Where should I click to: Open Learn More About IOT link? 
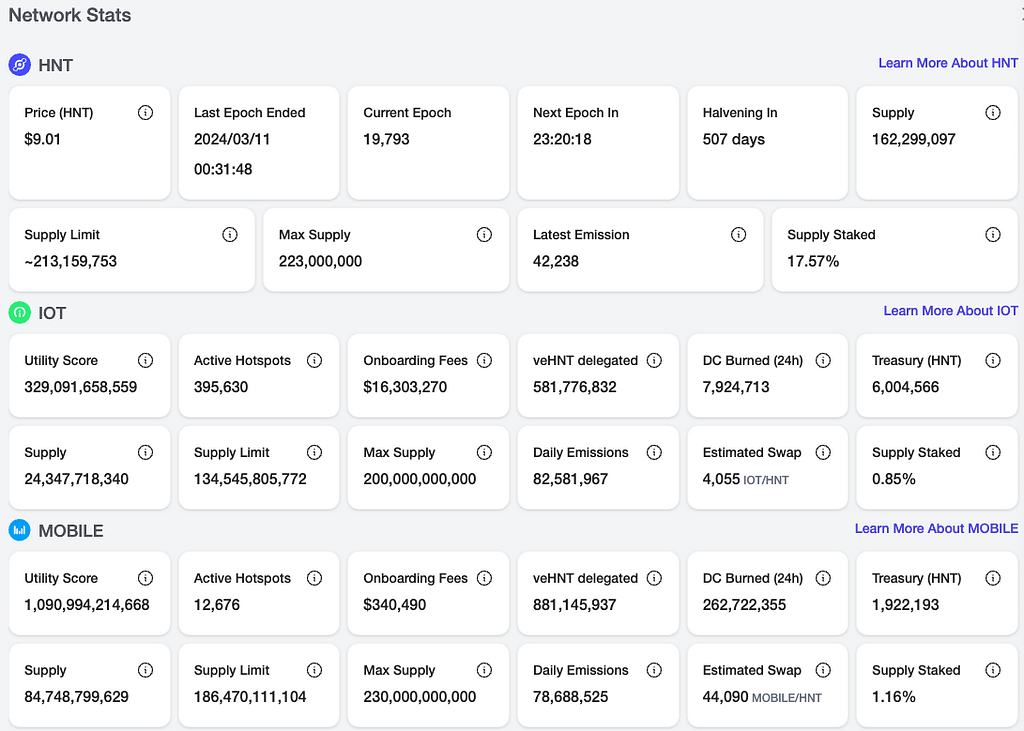(x=950, y=311)
